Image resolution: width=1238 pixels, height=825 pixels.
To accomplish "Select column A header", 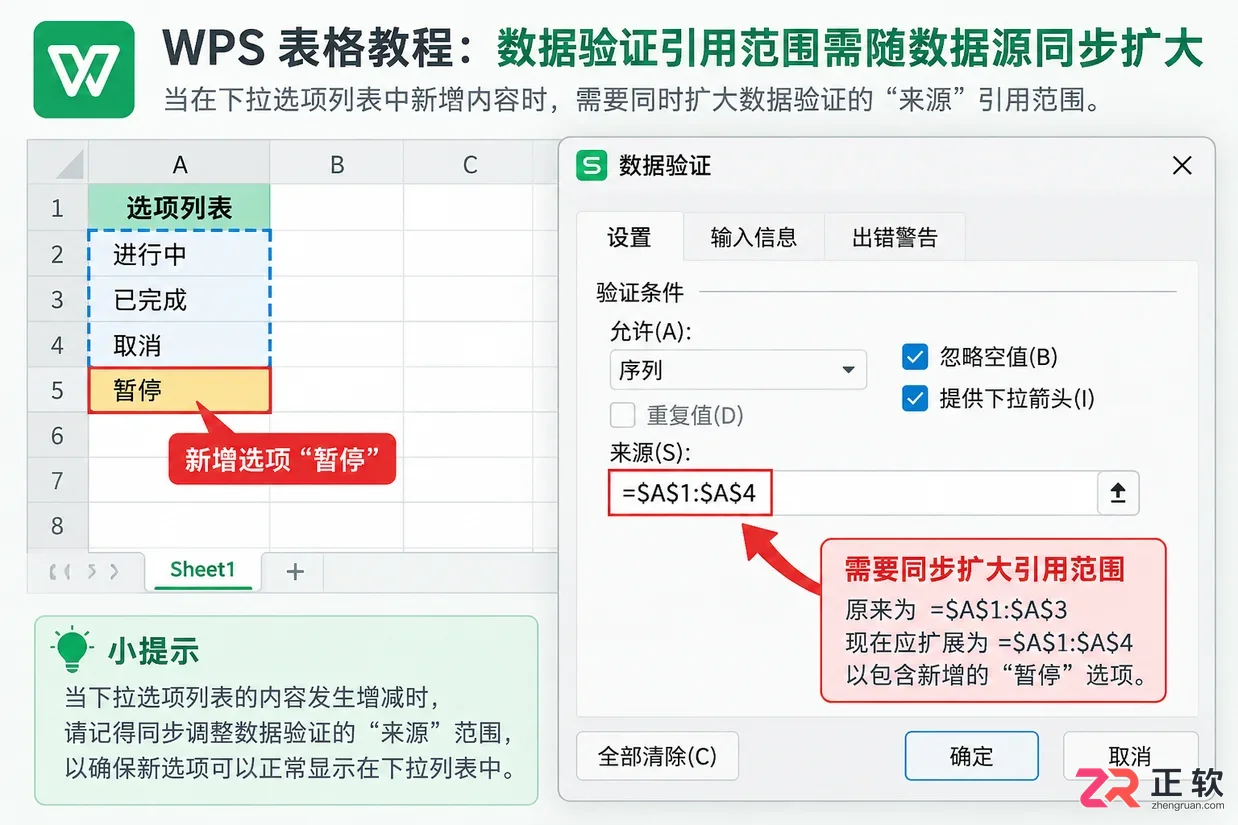I will click(179, 164).
